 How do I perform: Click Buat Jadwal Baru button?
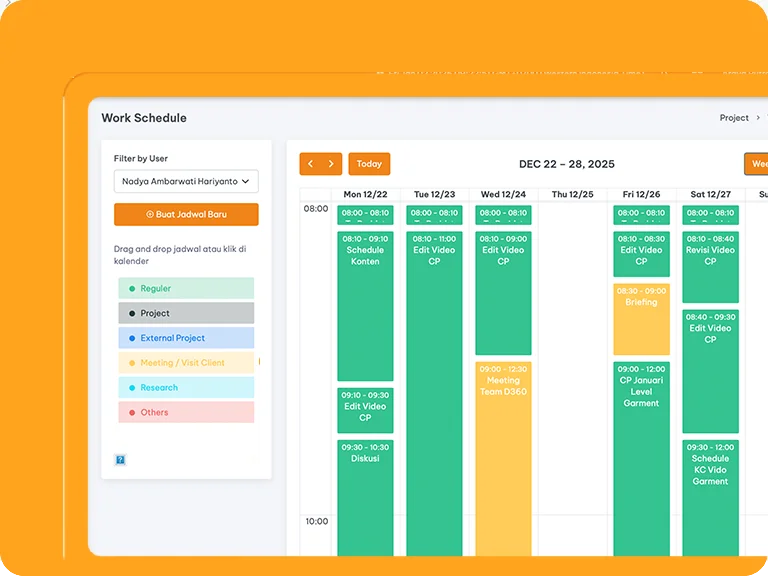point(186,215)
